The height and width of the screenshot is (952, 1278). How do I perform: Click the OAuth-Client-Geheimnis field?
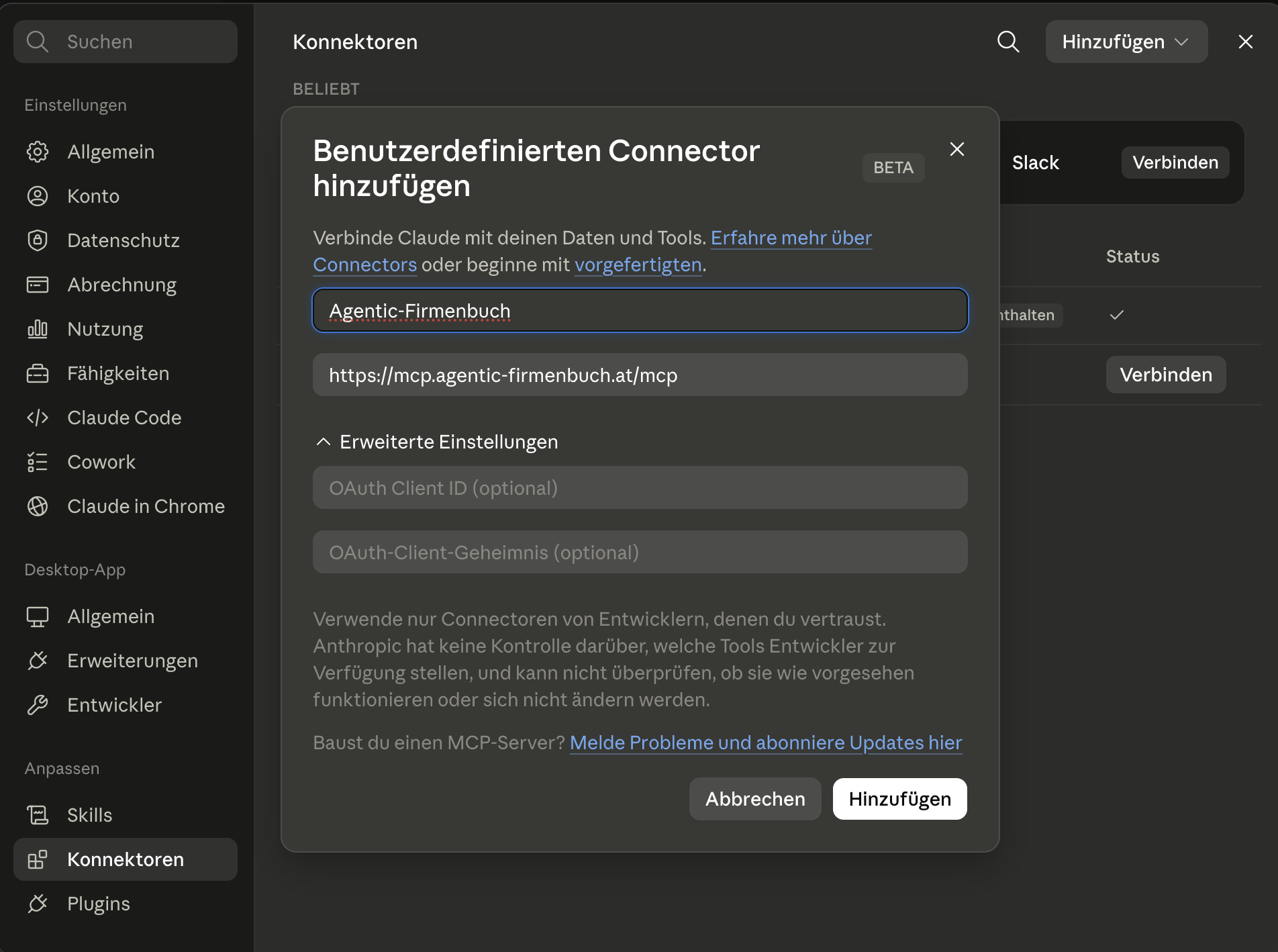(x=640, y=552)
